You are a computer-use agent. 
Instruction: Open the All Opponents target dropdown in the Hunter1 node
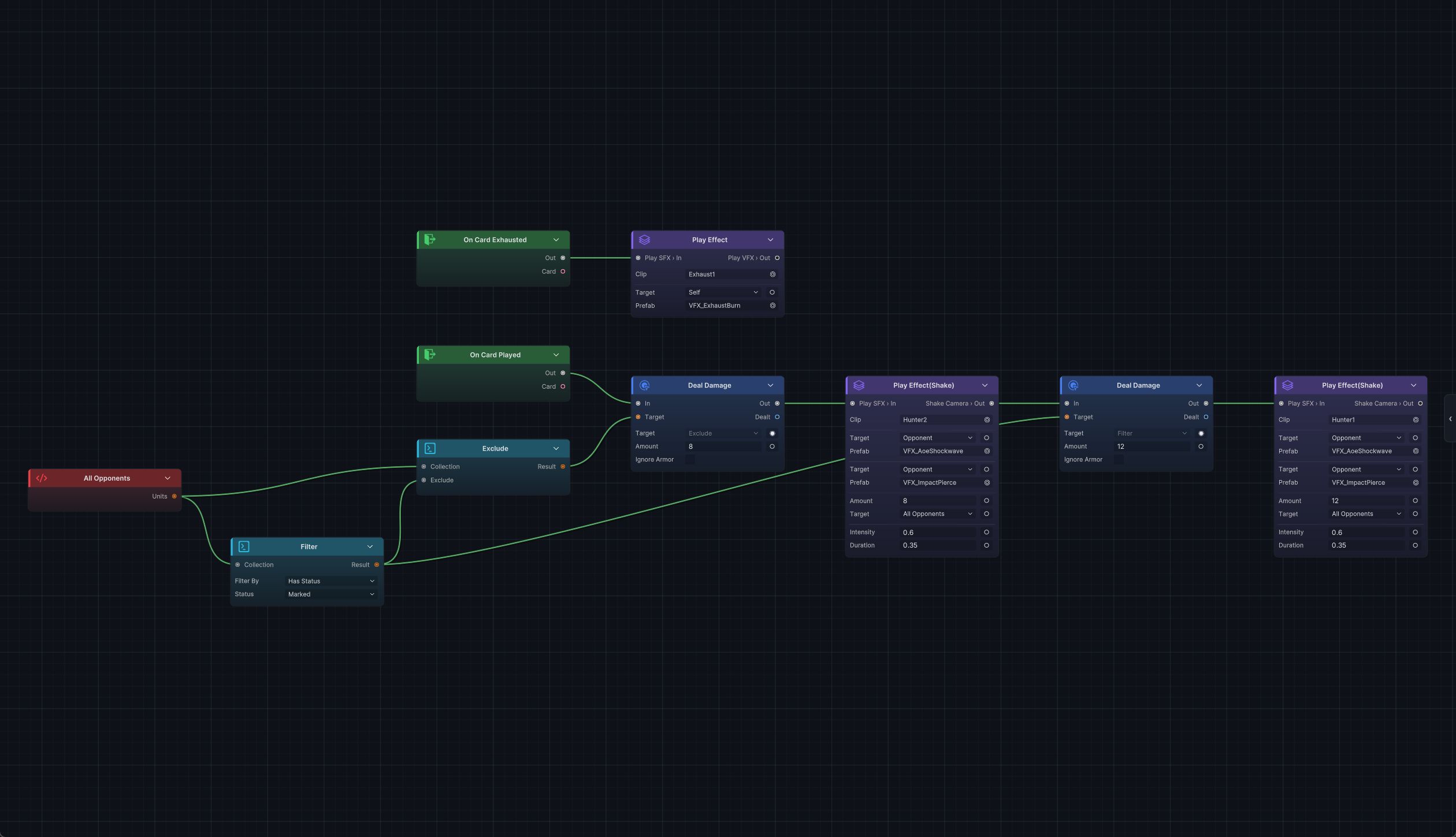click(1366, 514)
